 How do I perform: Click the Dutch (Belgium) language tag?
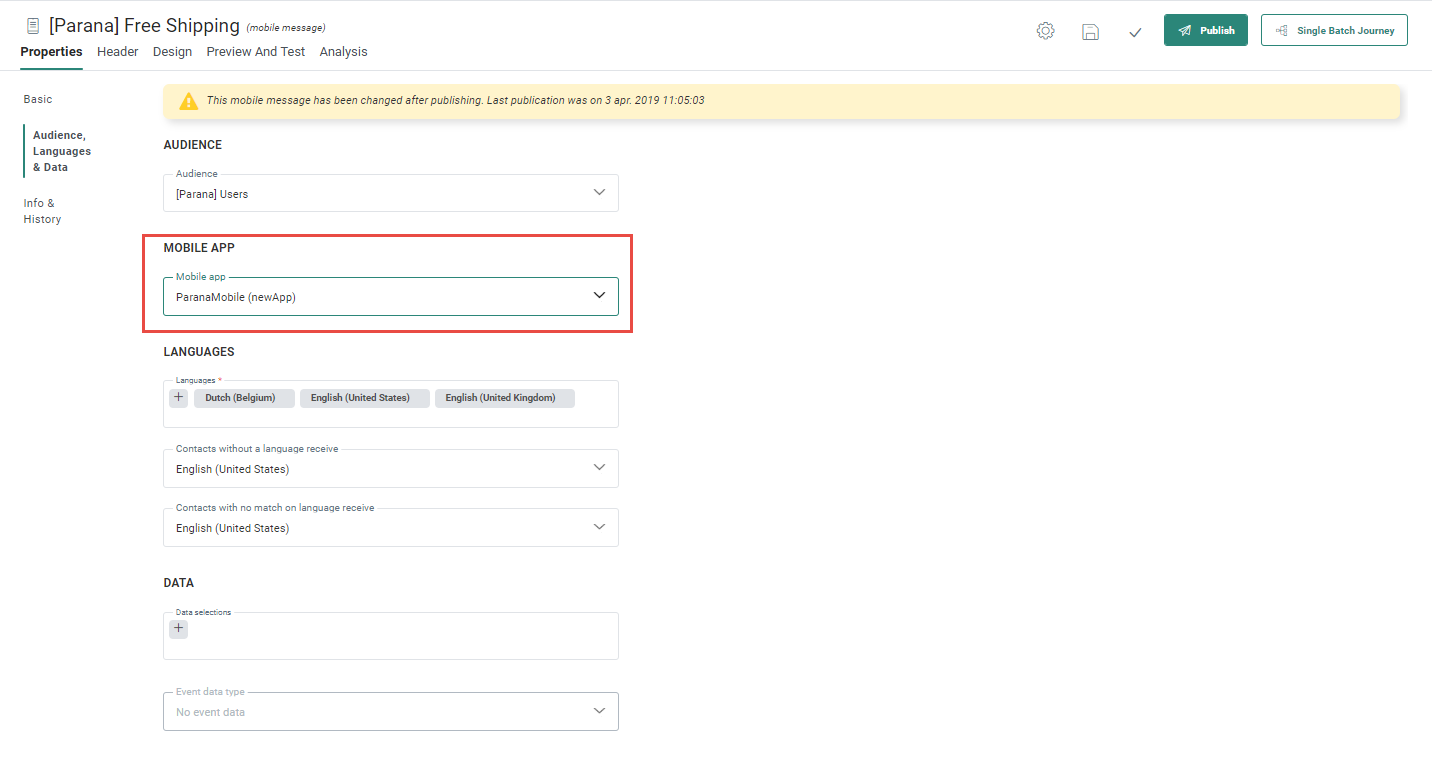coord(240,398)
